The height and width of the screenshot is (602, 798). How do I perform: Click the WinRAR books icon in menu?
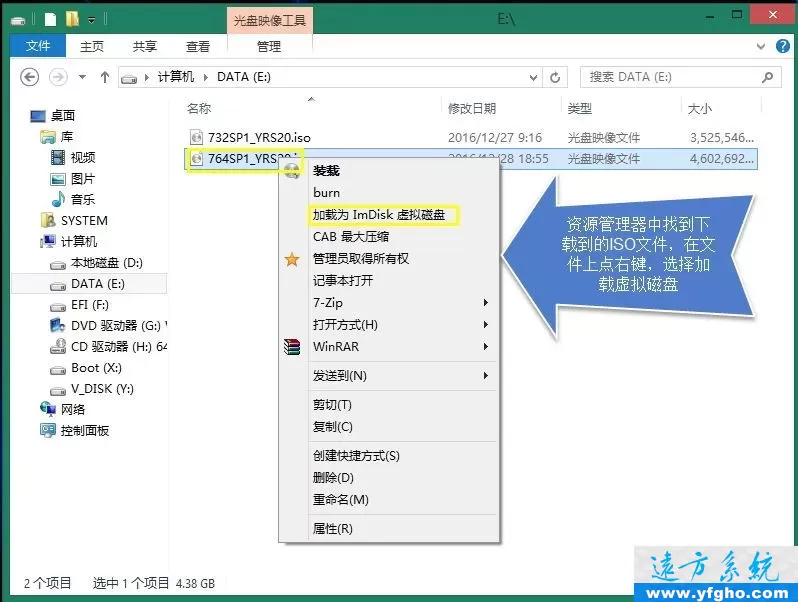point(292,347)
